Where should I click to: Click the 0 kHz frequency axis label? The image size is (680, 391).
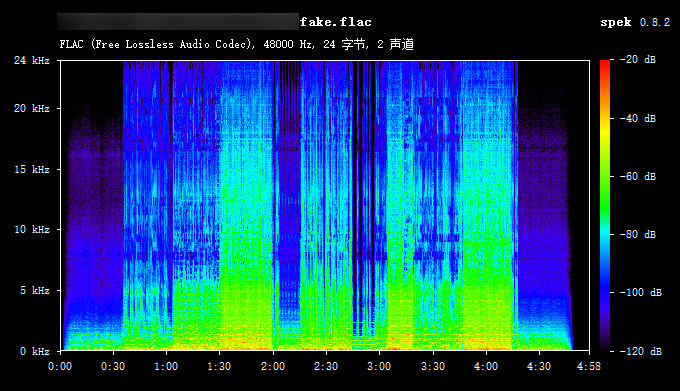pyautogui.click(x=35, y=351)
